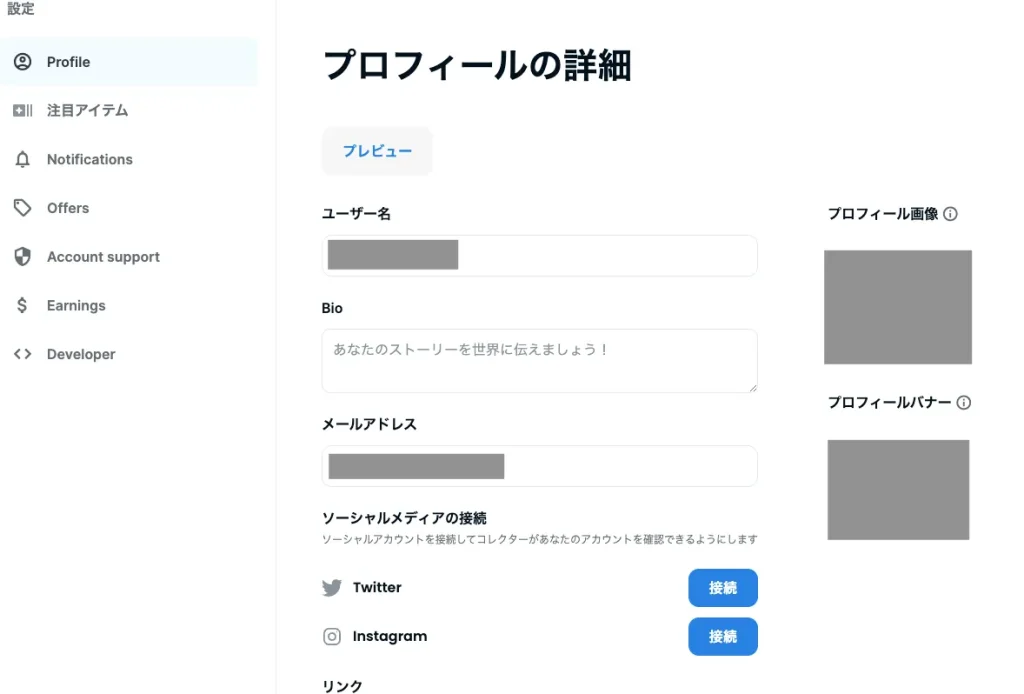Screen dimensions: 1024x694
Task: Click the Notifications bell icon
Action: (22, 160)
